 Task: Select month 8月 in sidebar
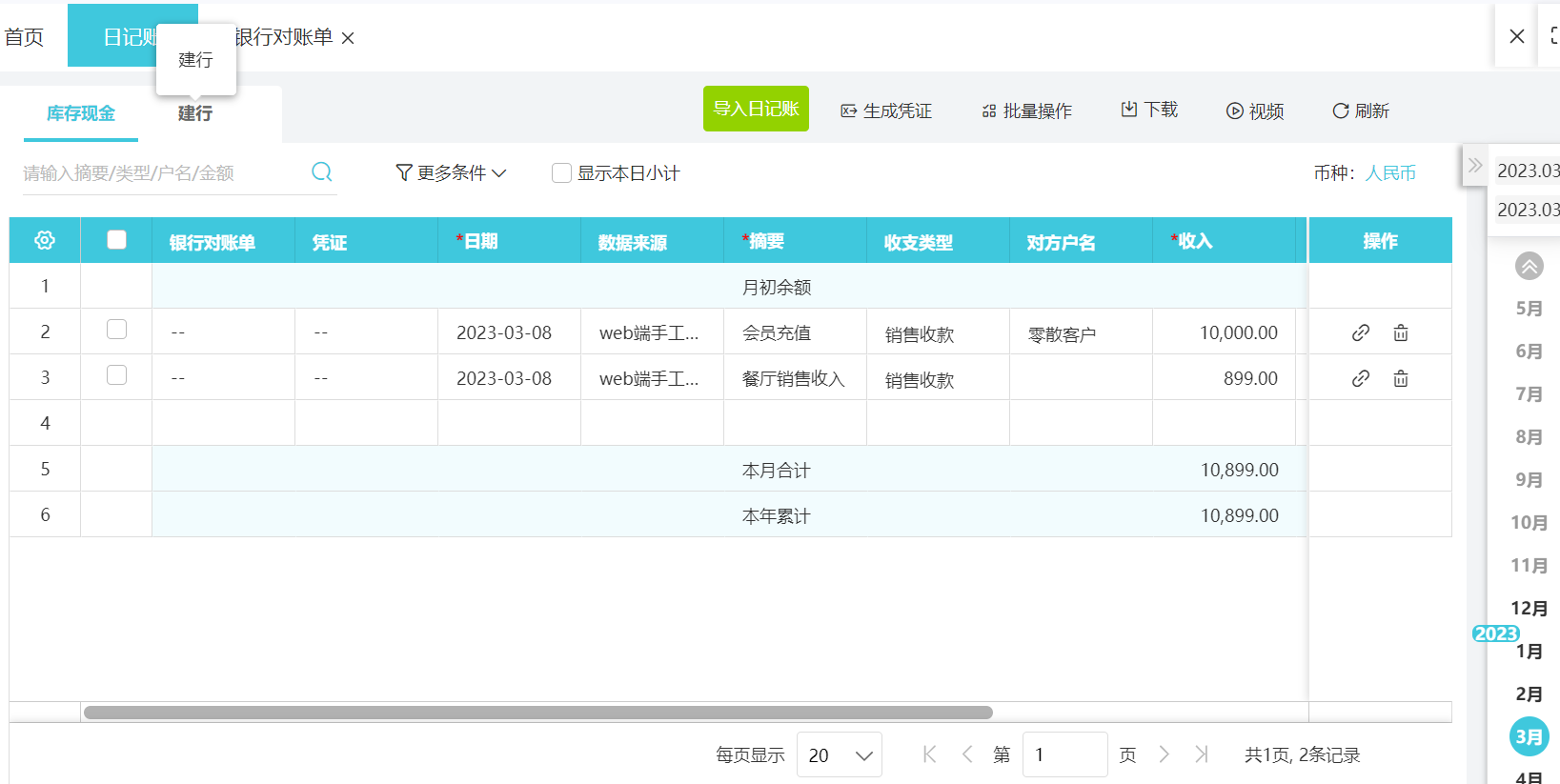1530,436
